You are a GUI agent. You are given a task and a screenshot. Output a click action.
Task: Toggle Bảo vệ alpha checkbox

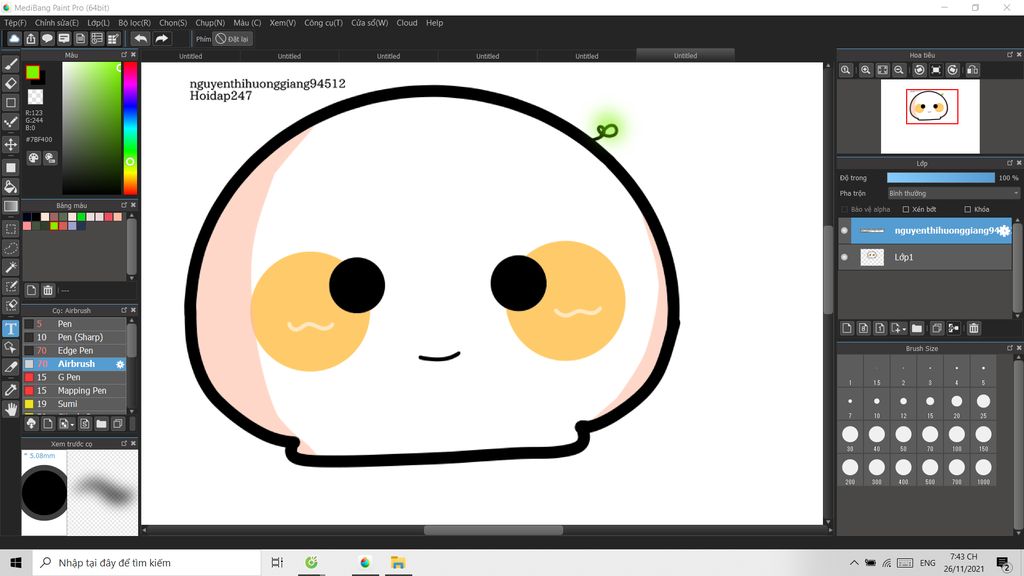point(844,210)
